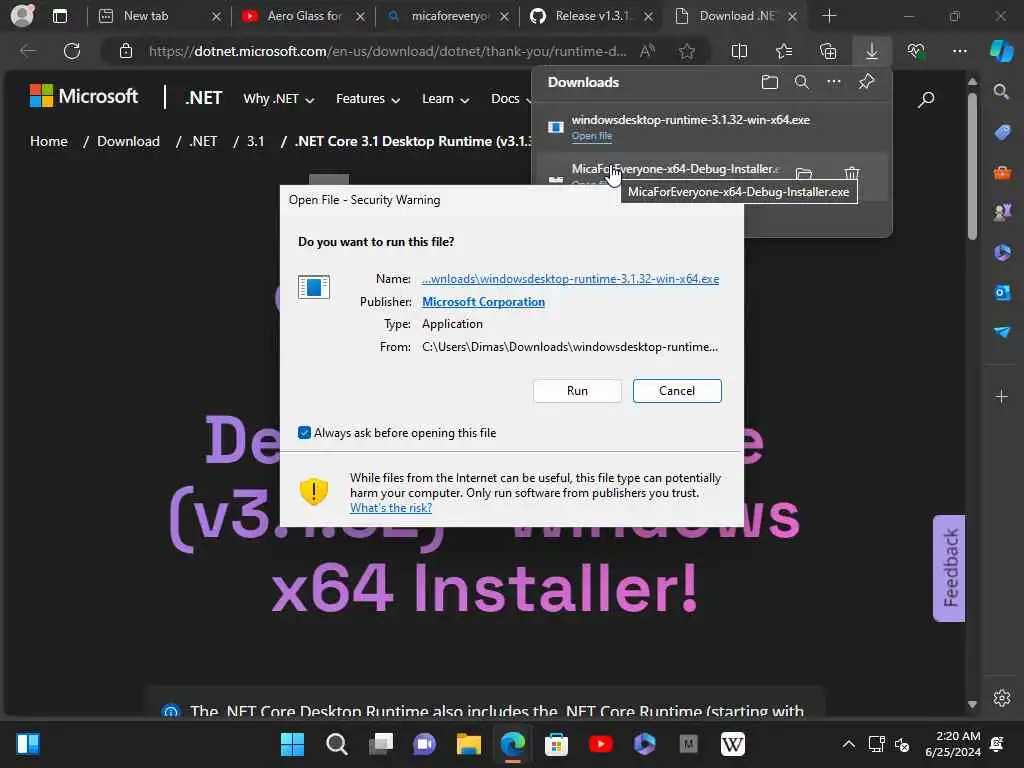Image resolution: width=1024 pixels, height=768 pixels.
Task: Open a new browser tab with plus
Action: (829, 16)
